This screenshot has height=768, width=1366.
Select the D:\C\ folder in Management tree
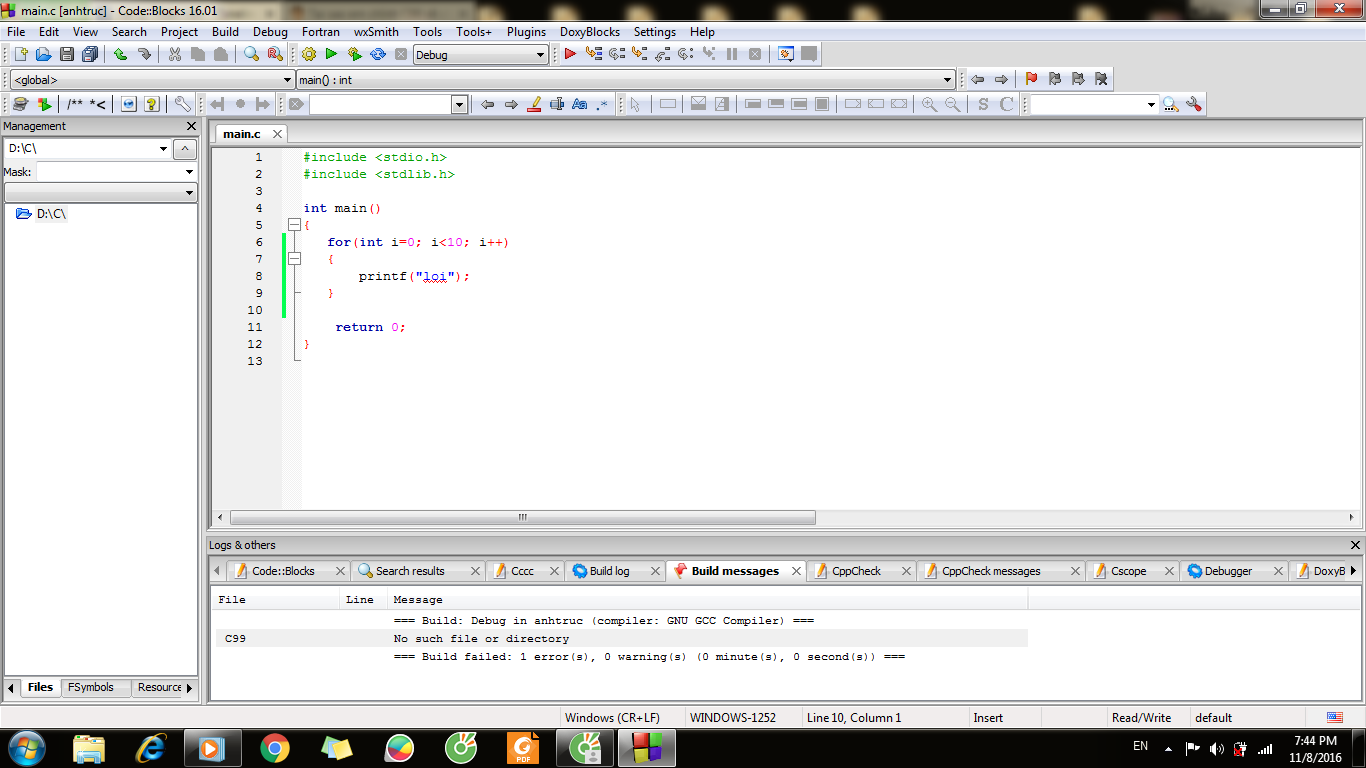coord(51,214)
